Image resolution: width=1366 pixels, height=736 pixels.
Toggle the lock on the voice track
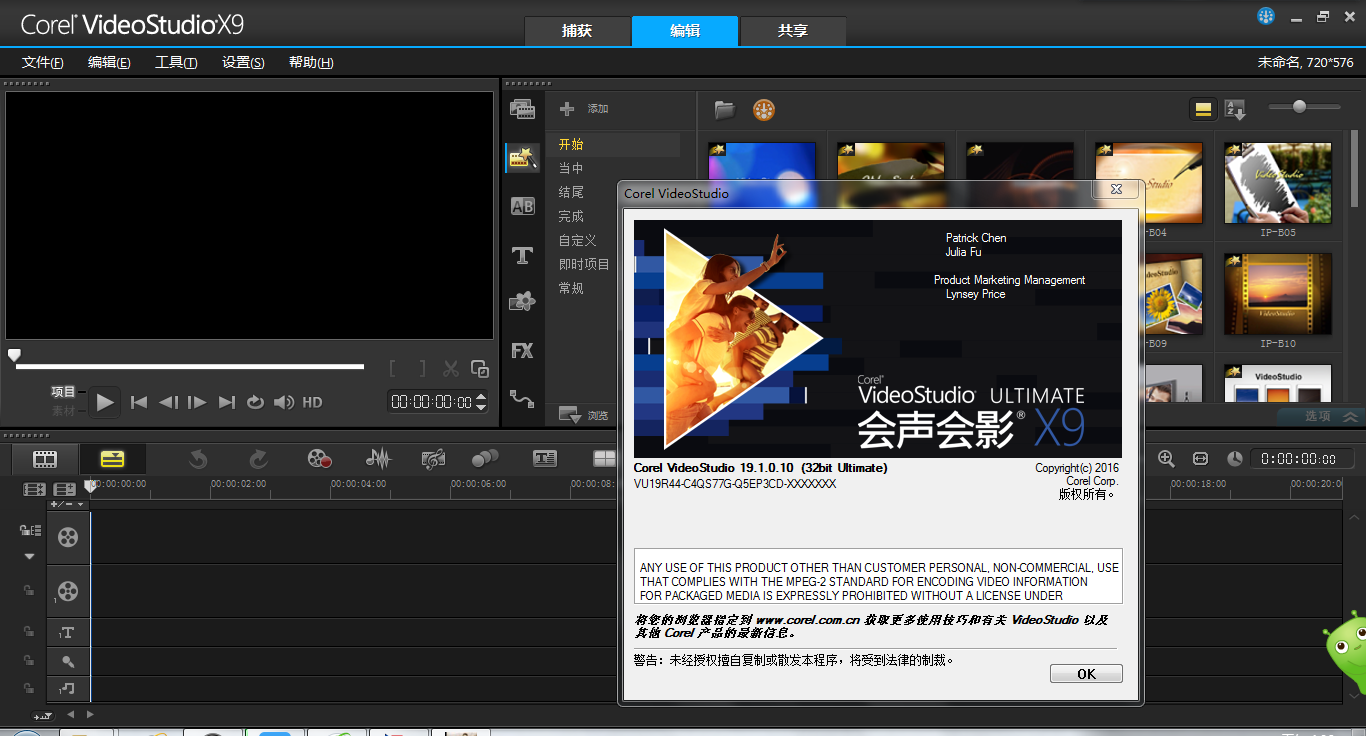[x=29, y=661]
